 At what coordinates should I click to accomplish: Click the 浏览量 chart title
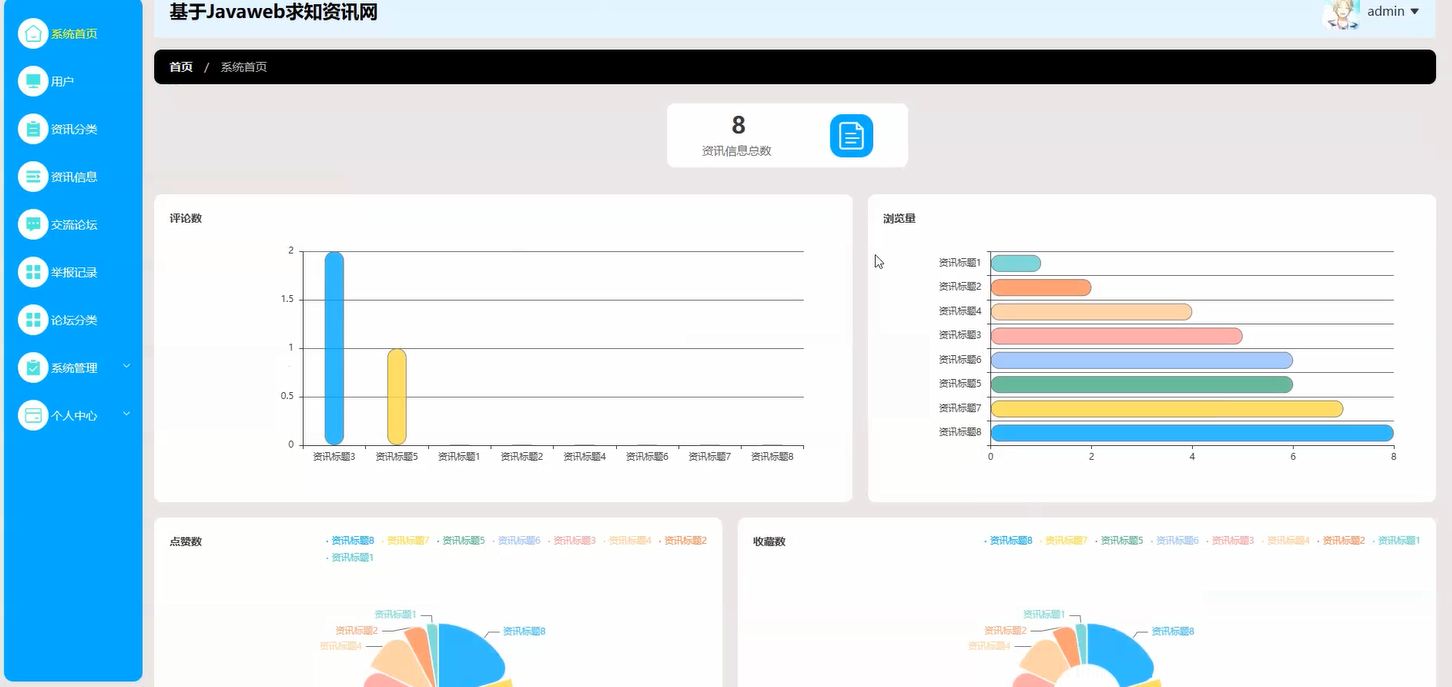[x=899, y=218]
